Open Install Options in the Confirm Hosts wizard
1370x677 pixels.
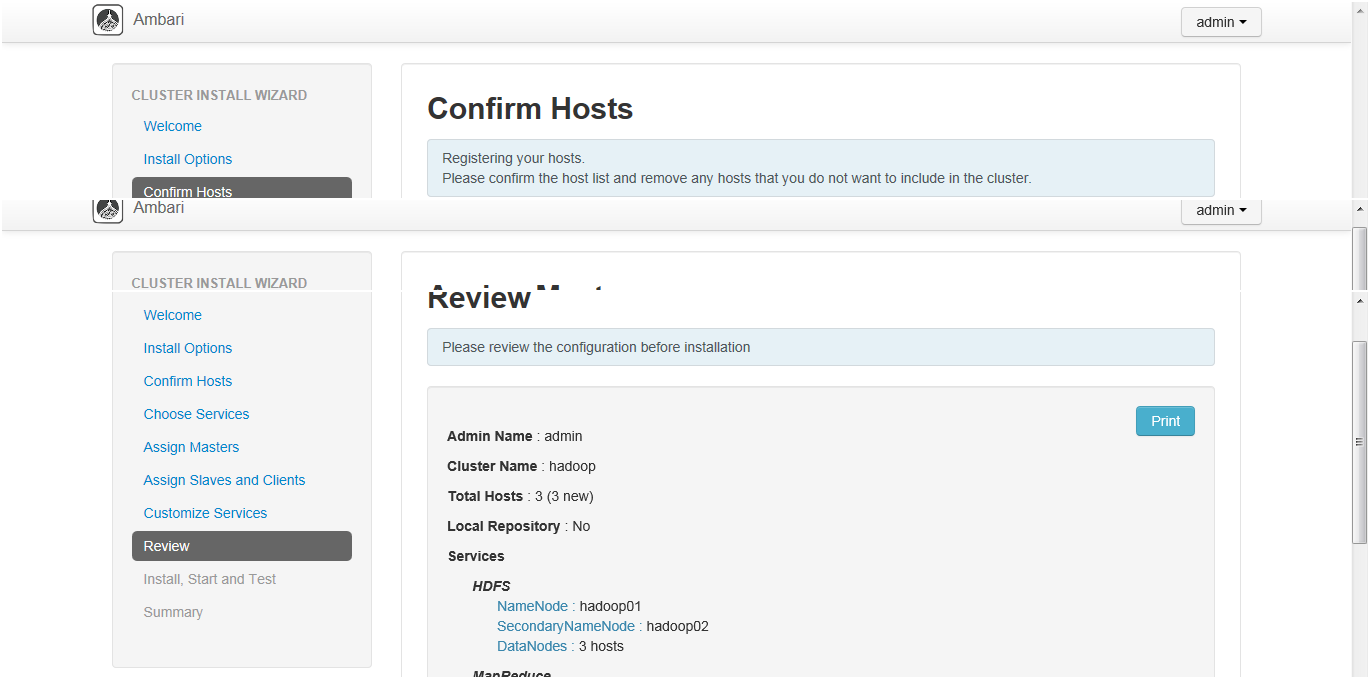188,159
